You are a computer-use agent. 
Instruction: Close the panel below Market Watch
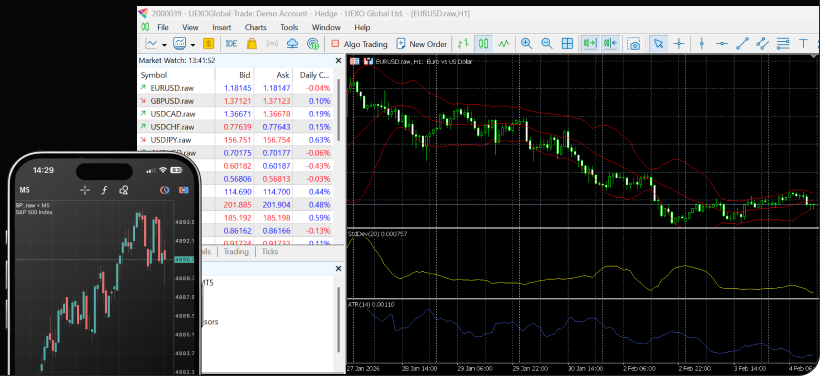(x=338, y=268)
